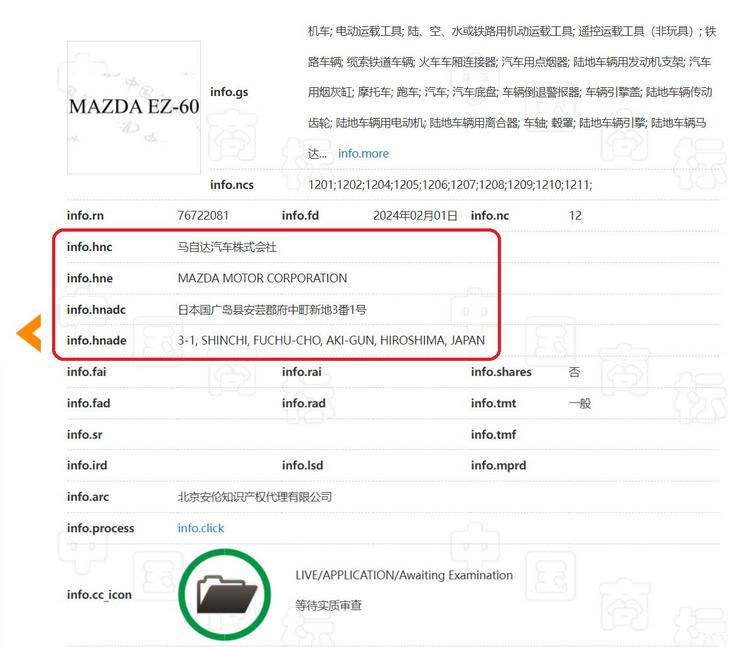Click the info.shares value 否
This screenshot has height=647, width=744.
pos(574,372)
